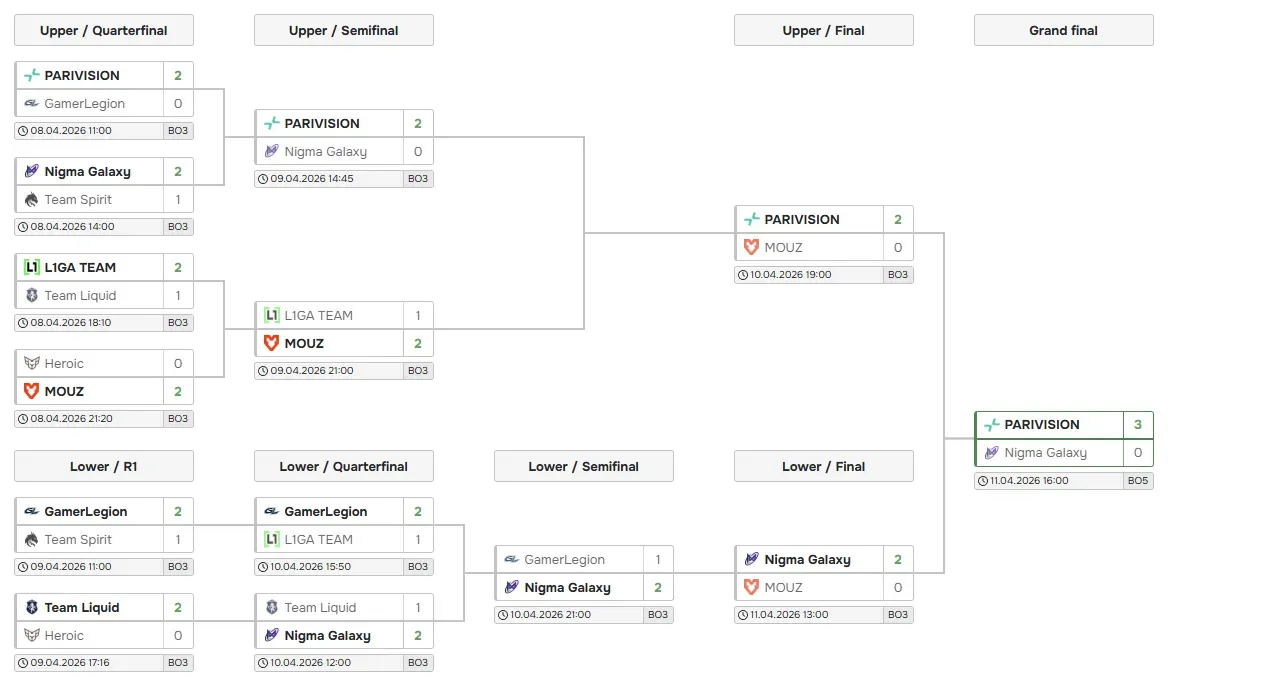The height and width of the screenshot is (684, 1275).
Task: Click the BO3 tag on Heroic vs MOUZ
Action: pos(178,418)
